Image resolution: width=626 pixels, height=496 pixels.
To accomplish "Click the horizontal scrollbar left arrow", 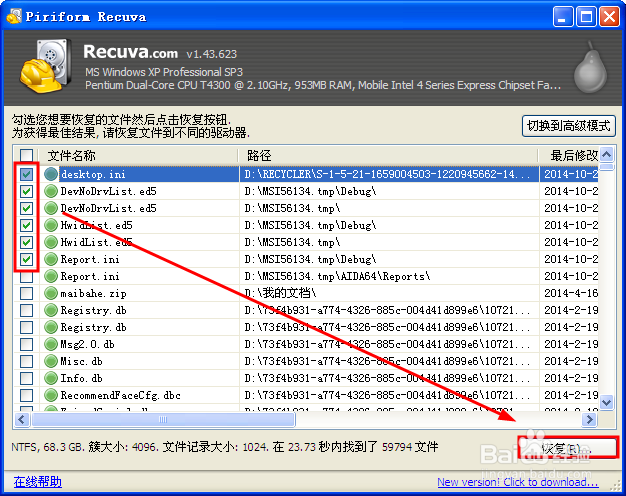I will tap(22, 419).
